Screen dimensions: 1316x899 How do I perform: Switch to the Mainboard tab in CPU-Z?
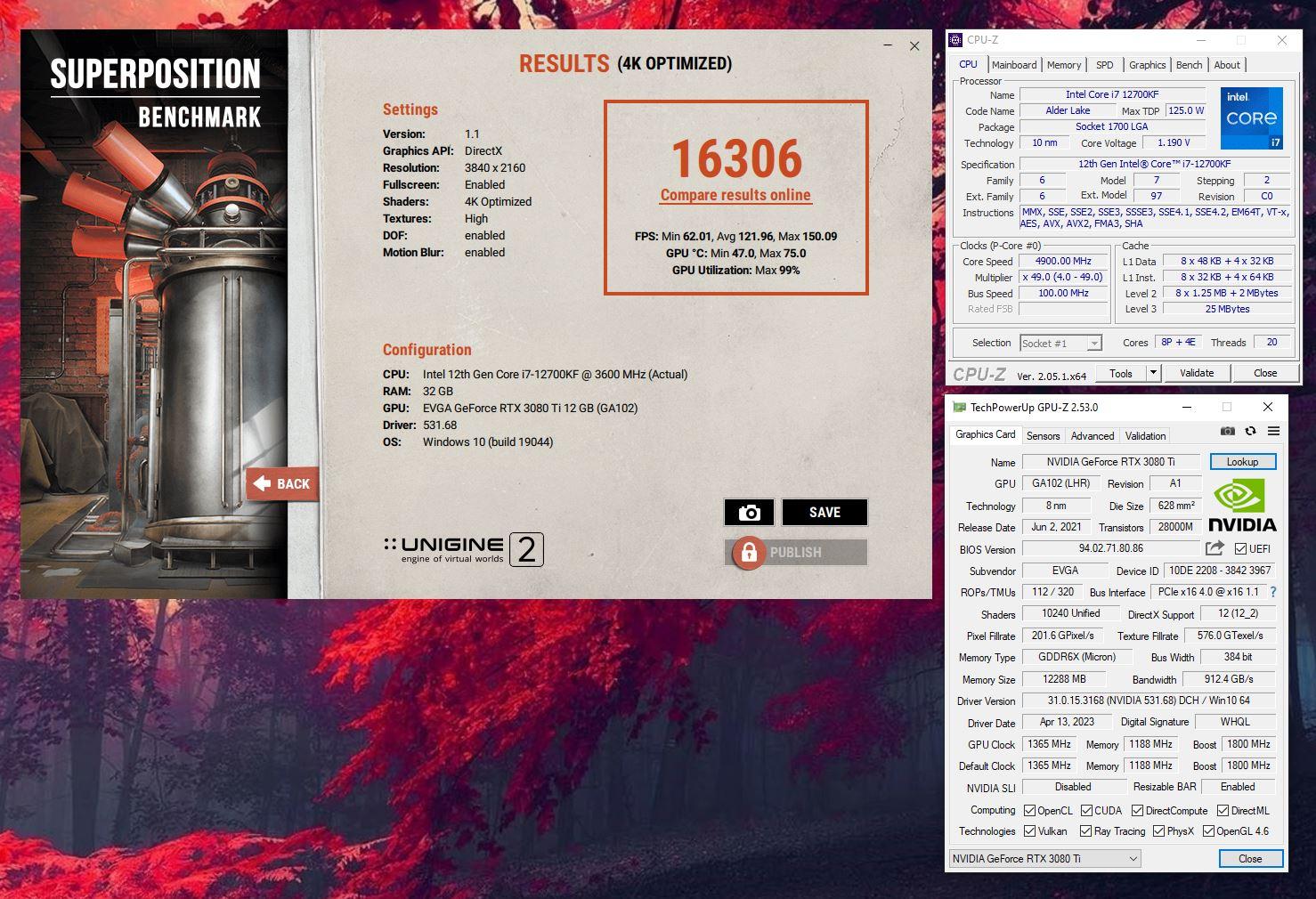[x=1014, y=65]
